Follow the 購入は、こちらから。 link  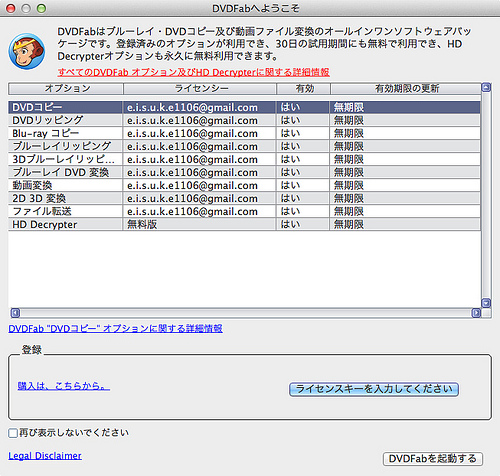tap(64, 386)
